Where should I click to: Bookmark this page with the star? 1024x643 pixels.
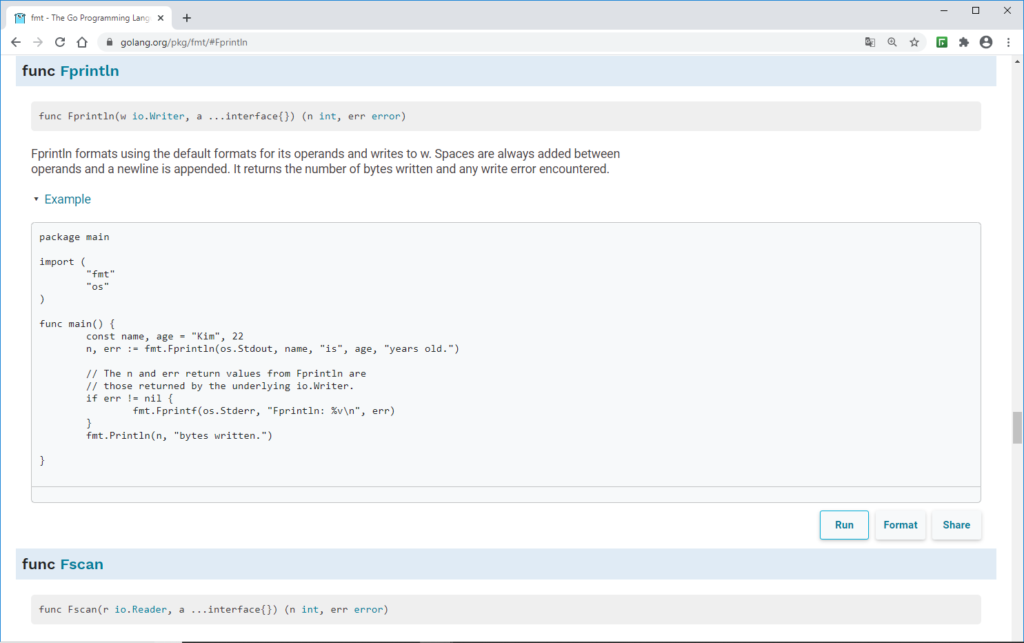coord(914,42)
